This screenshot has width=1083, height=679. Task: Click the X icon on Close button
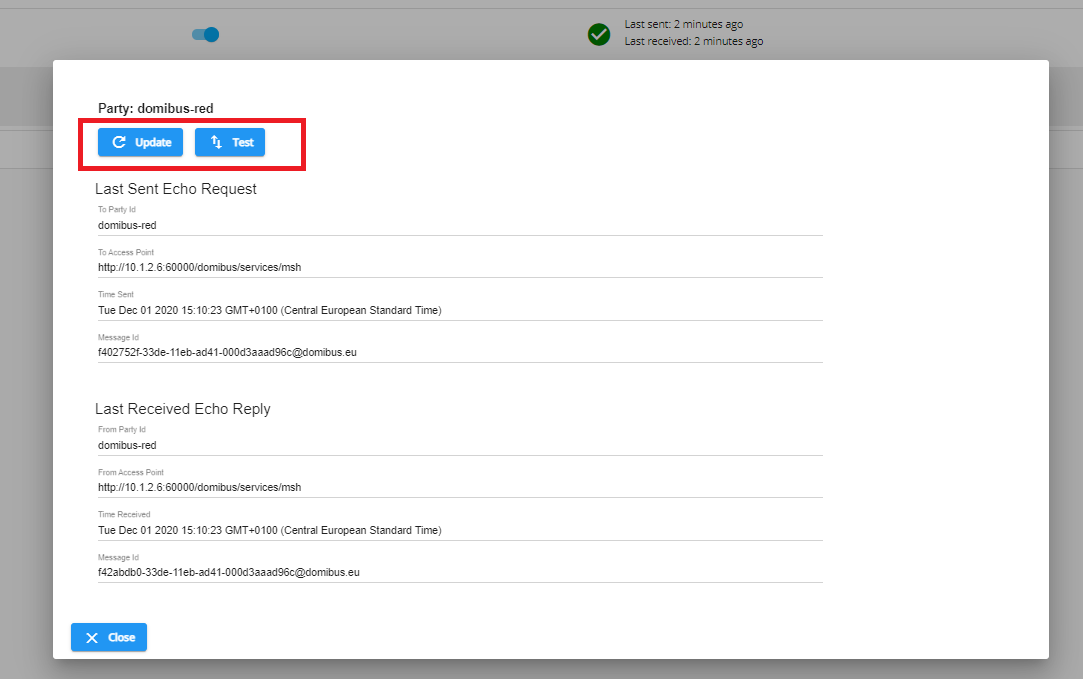(x=92, y=638)
